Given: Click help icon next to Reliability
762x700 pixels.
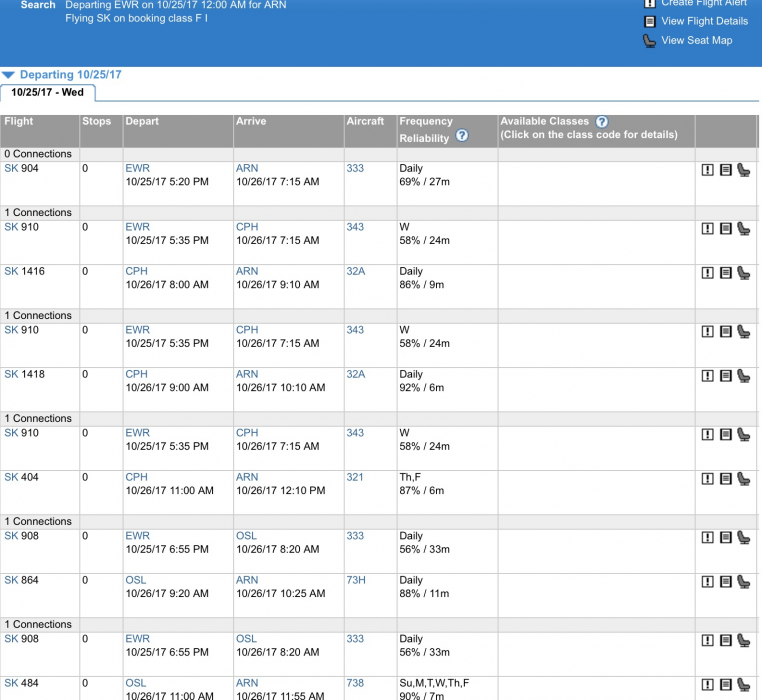Looking at the screenshot, I should [462, 136].
